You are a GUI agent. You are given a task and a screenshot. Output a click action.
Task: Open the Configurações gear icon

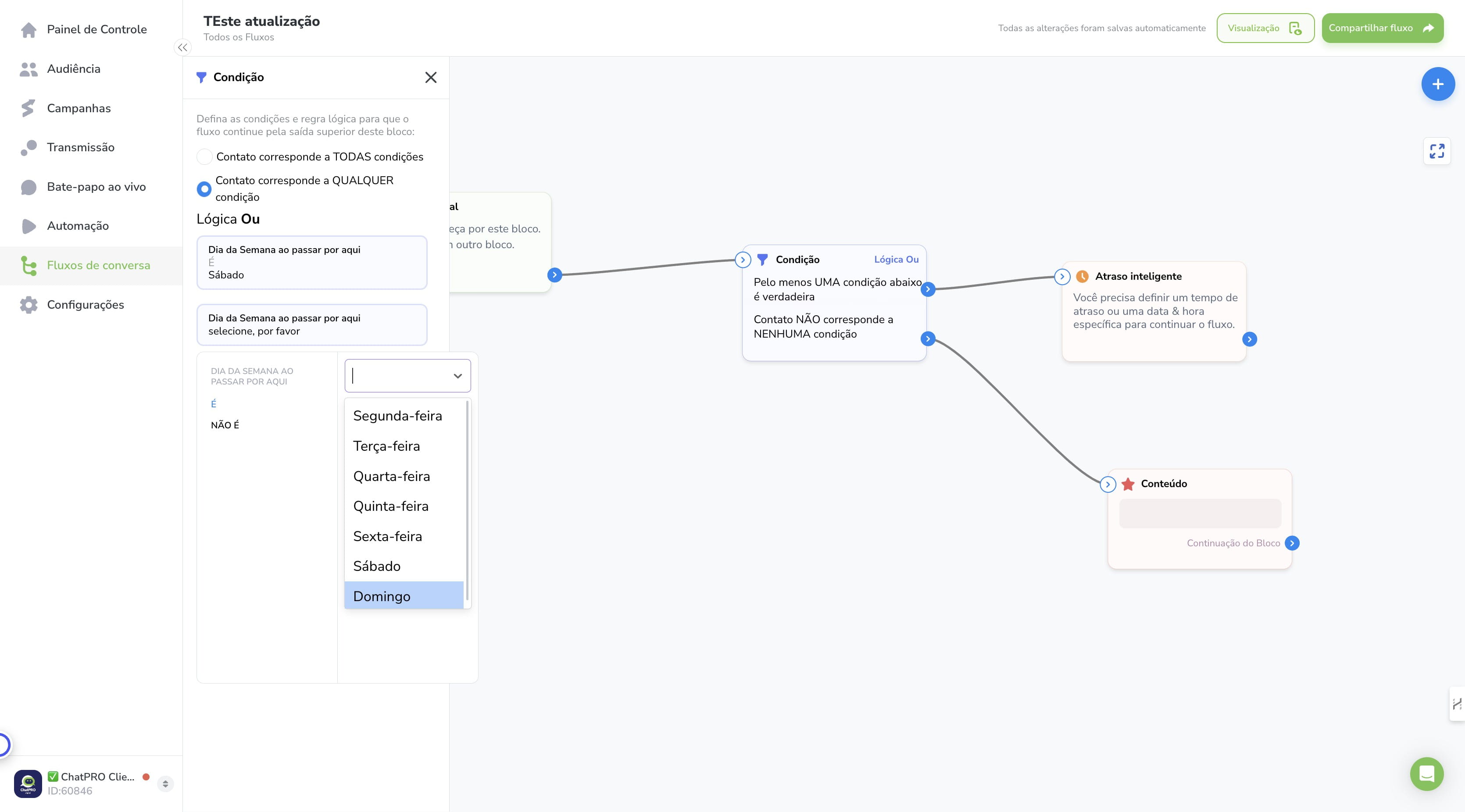click(x=29, y=305)
